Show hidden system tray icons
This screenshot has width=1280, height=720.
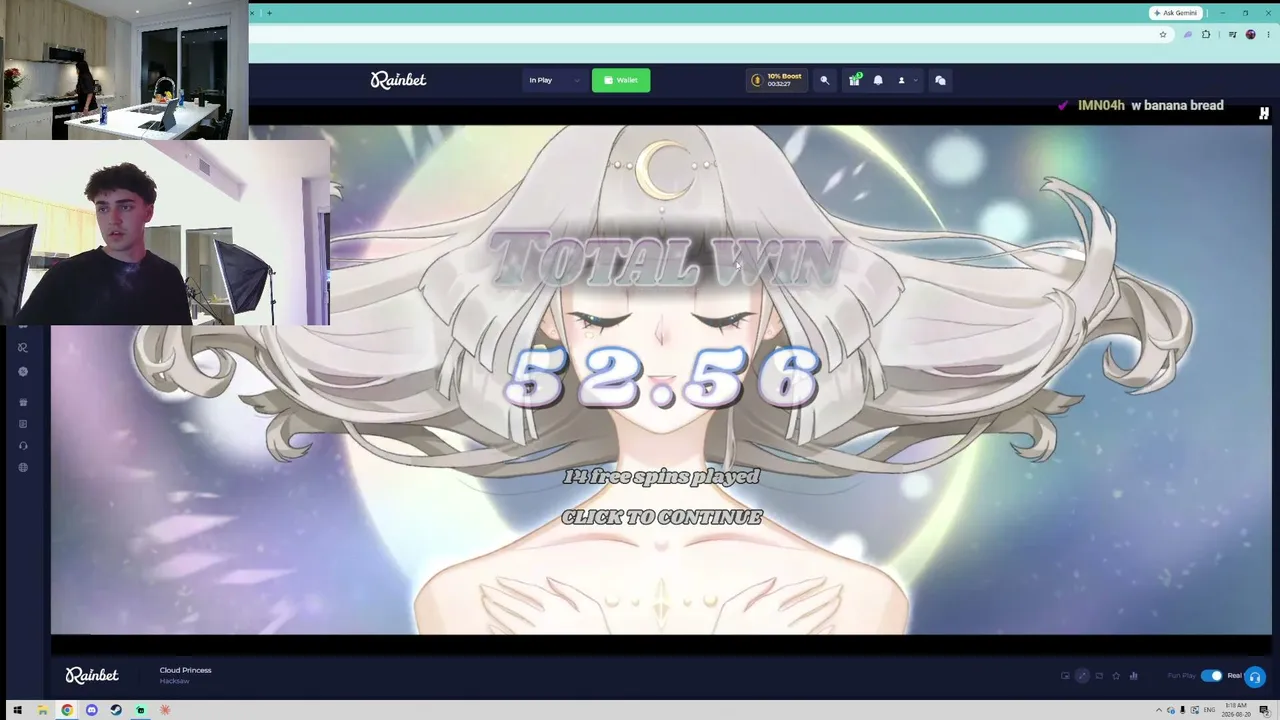tap(1159, 710)
